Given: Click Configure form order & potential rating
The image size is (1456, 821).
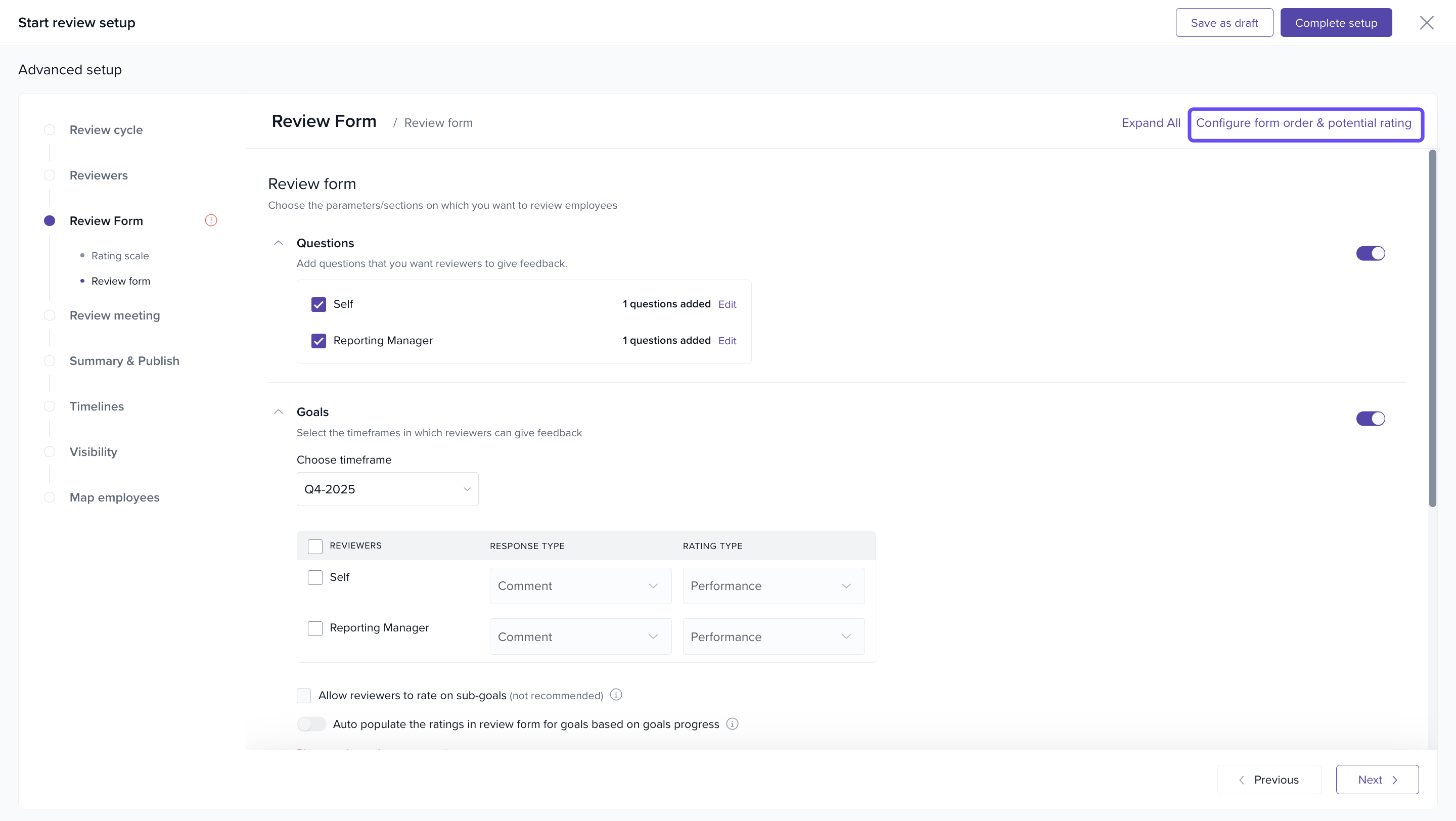Looking at the screenshot, I should (x=1303, y=123).
